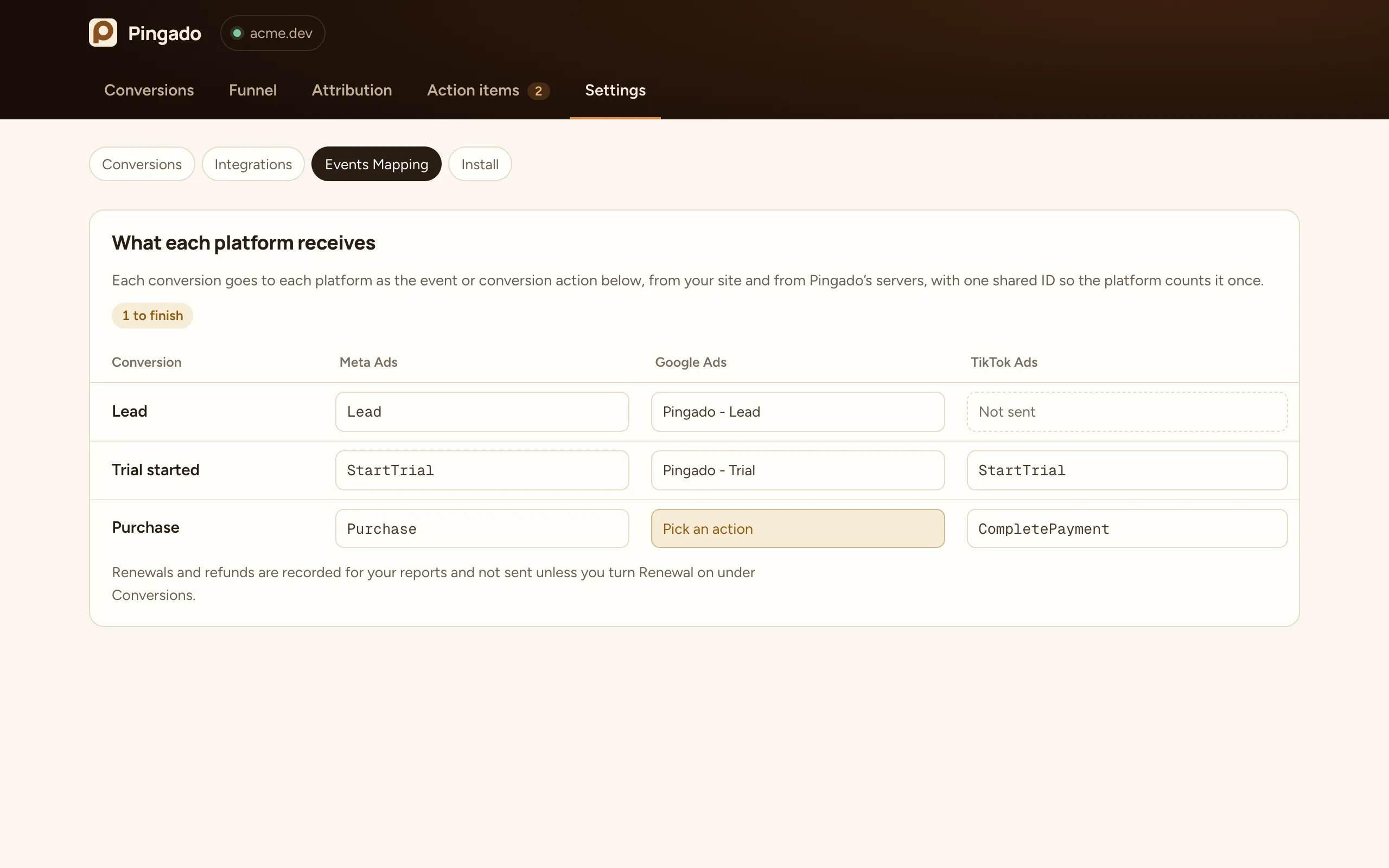Open the acme.dev site selector
The image size is (1389, 868).
click(x=272, y=33)
